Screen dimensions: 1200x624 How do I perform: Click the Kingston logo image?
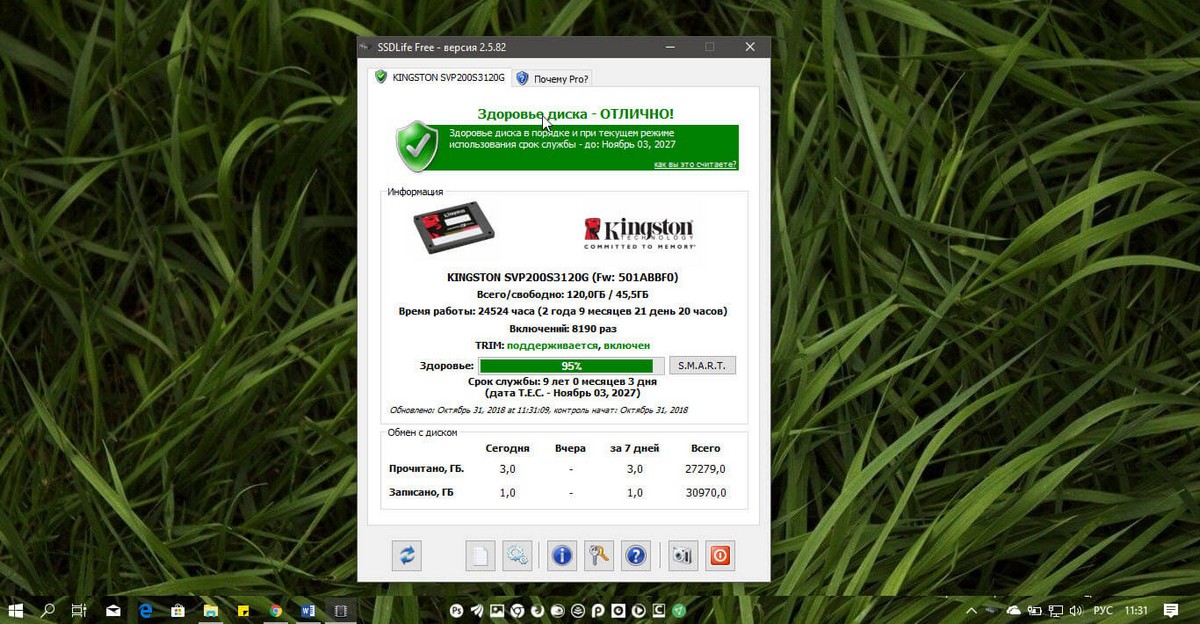tap(640, 232)
